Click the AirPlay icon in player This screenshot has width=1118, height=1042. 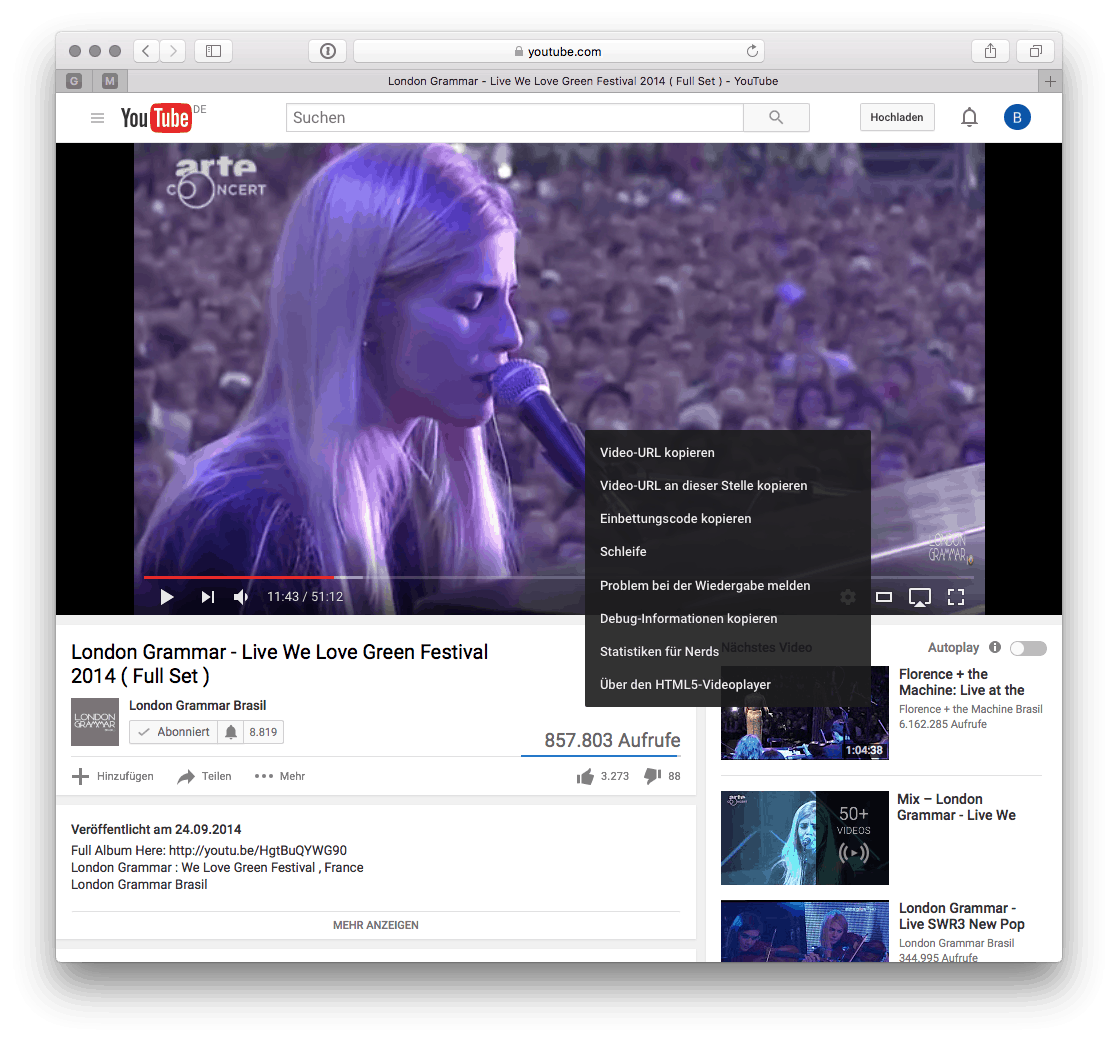tap(919, 597)
